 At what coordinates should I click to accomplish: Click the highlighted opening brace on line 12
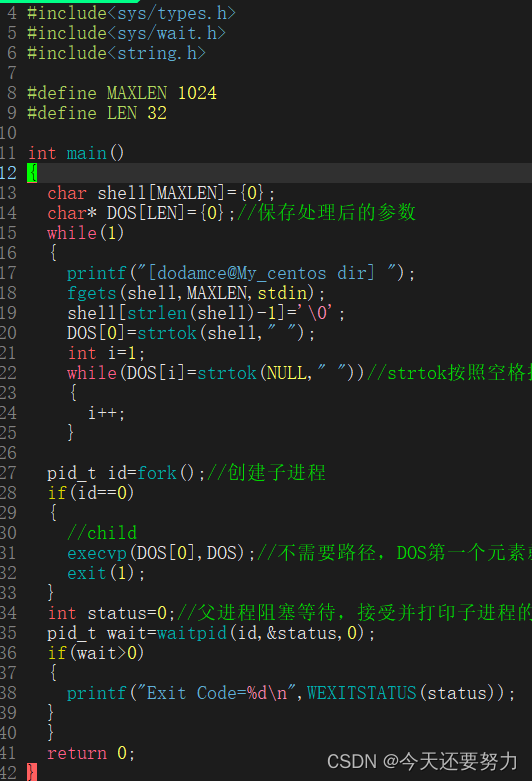tap(32, 173)
